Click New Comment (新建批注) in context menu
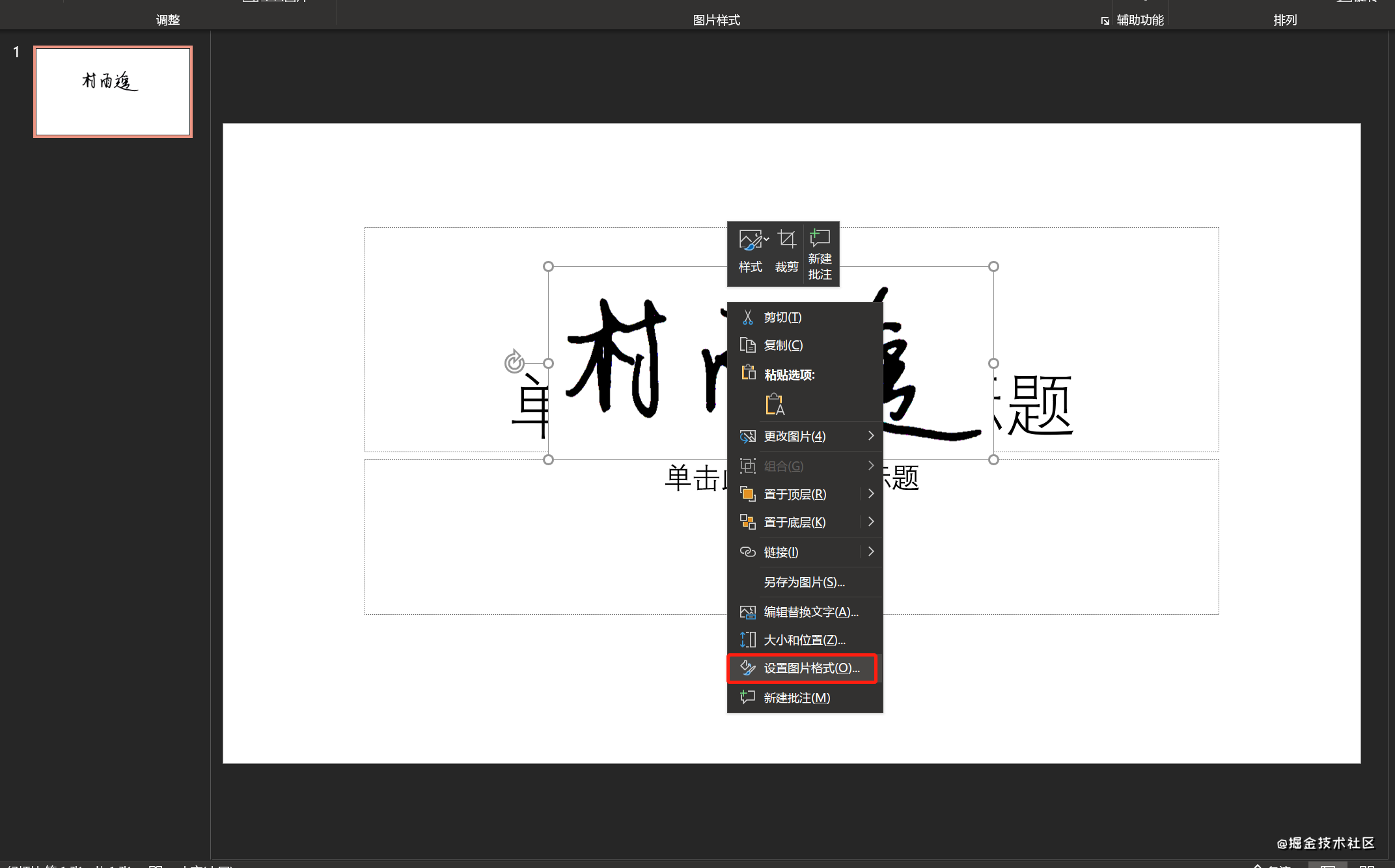This screenshot has height=868, width=1395. pos(796,698)
